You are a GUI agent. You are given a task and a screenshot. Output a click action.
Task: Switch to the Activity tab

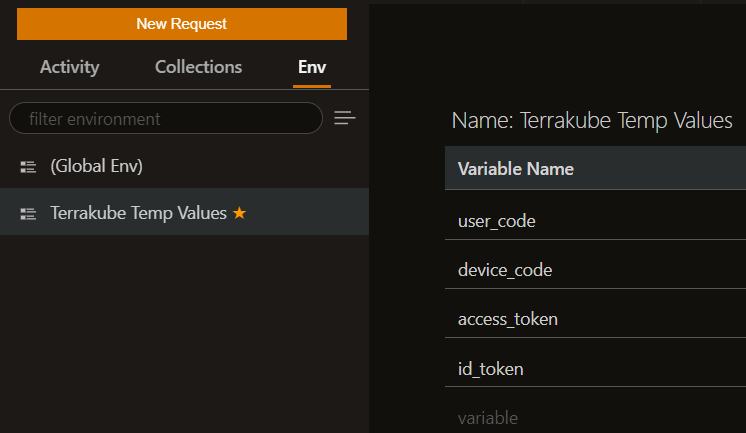pos(69,67)
